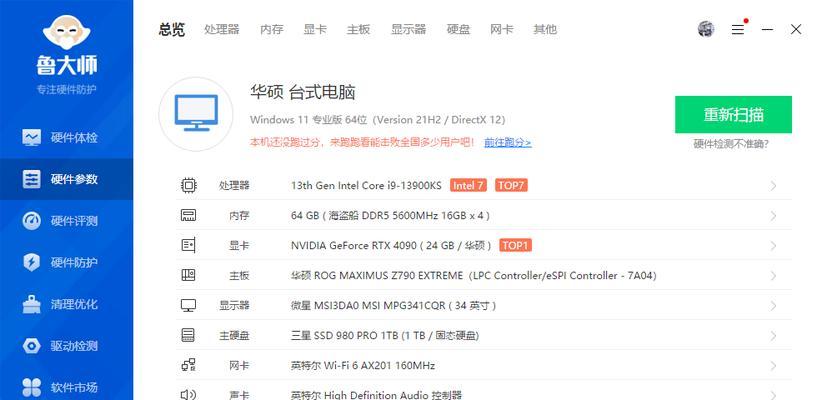The height and width of the screenshot is (400, 817).
Task: Click the 华硕 ROG MAXIMUS Z790 EXTREME text
Action: (474, 276)
